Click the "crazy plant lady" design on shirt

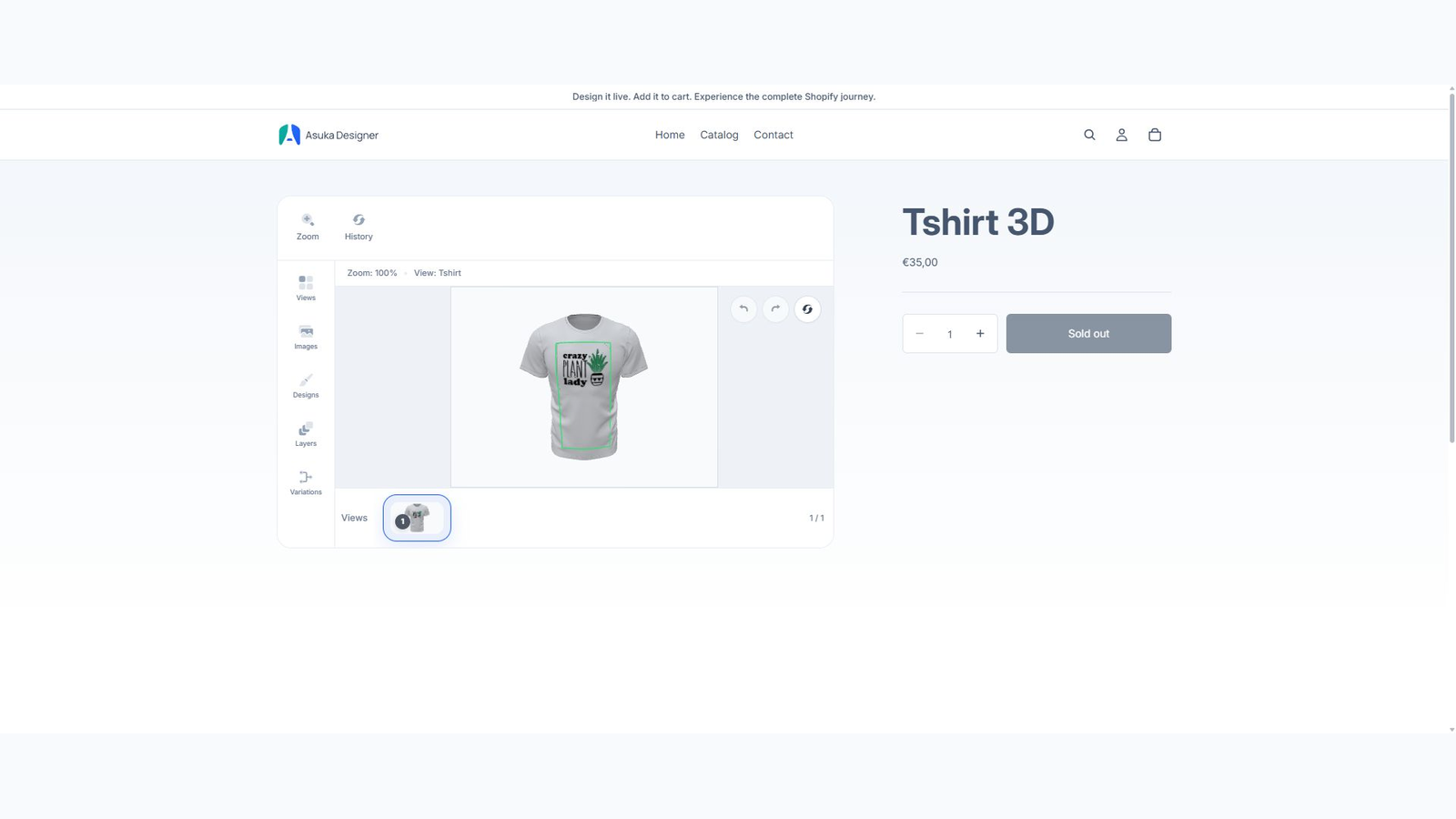[x=583, y=369]
